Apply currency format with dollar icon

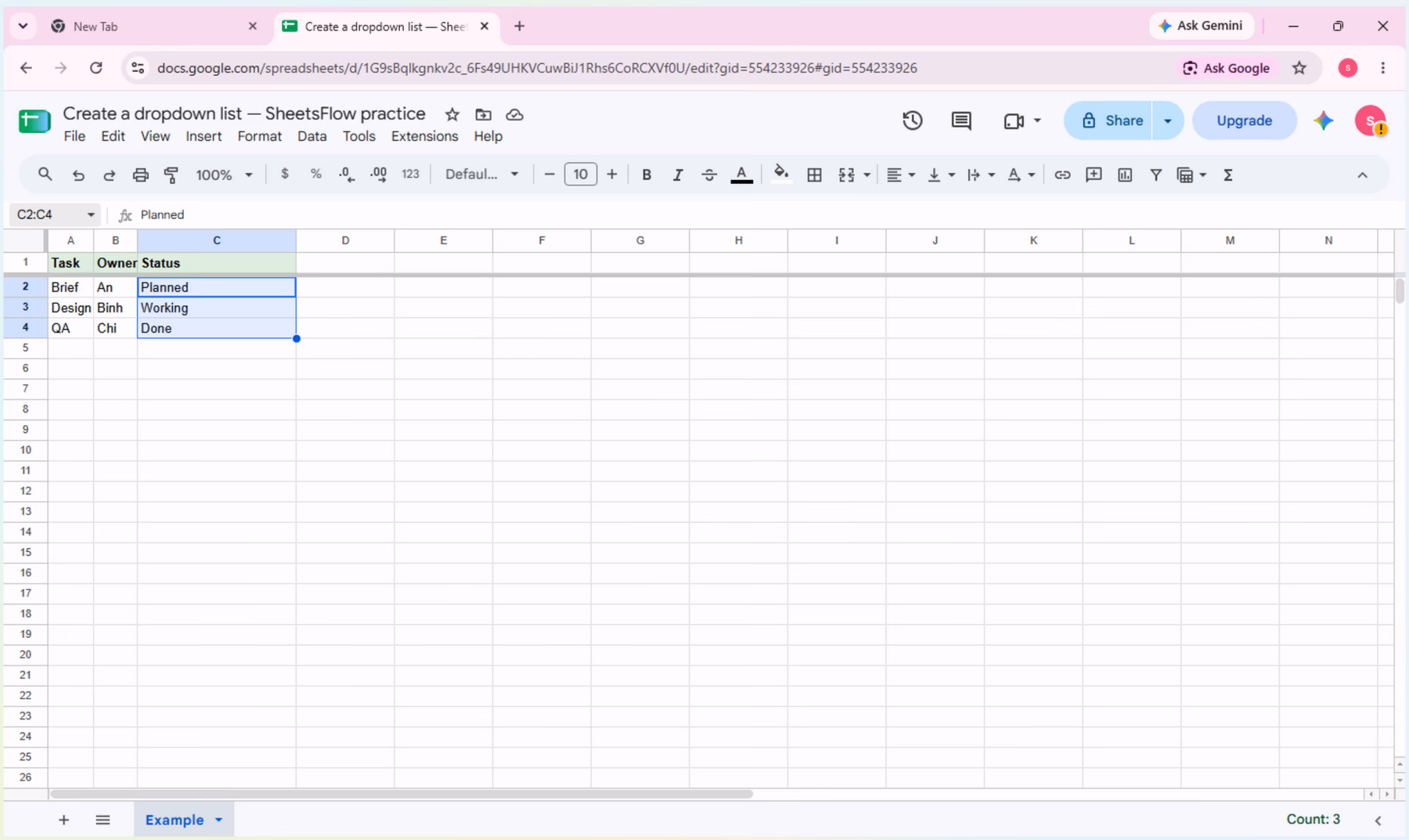(x=285, y=174)
